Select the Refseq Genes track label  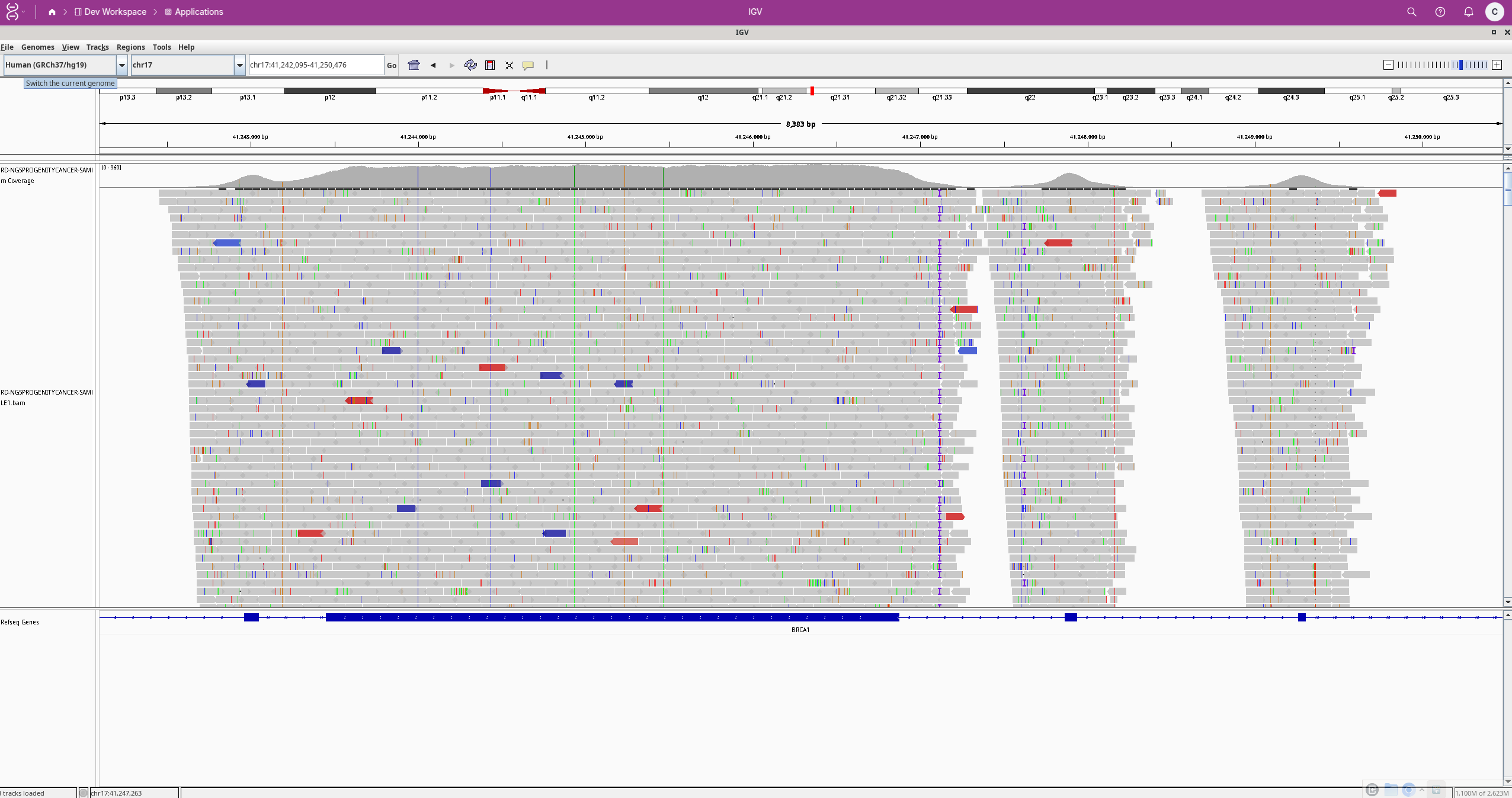coord(20,622)
